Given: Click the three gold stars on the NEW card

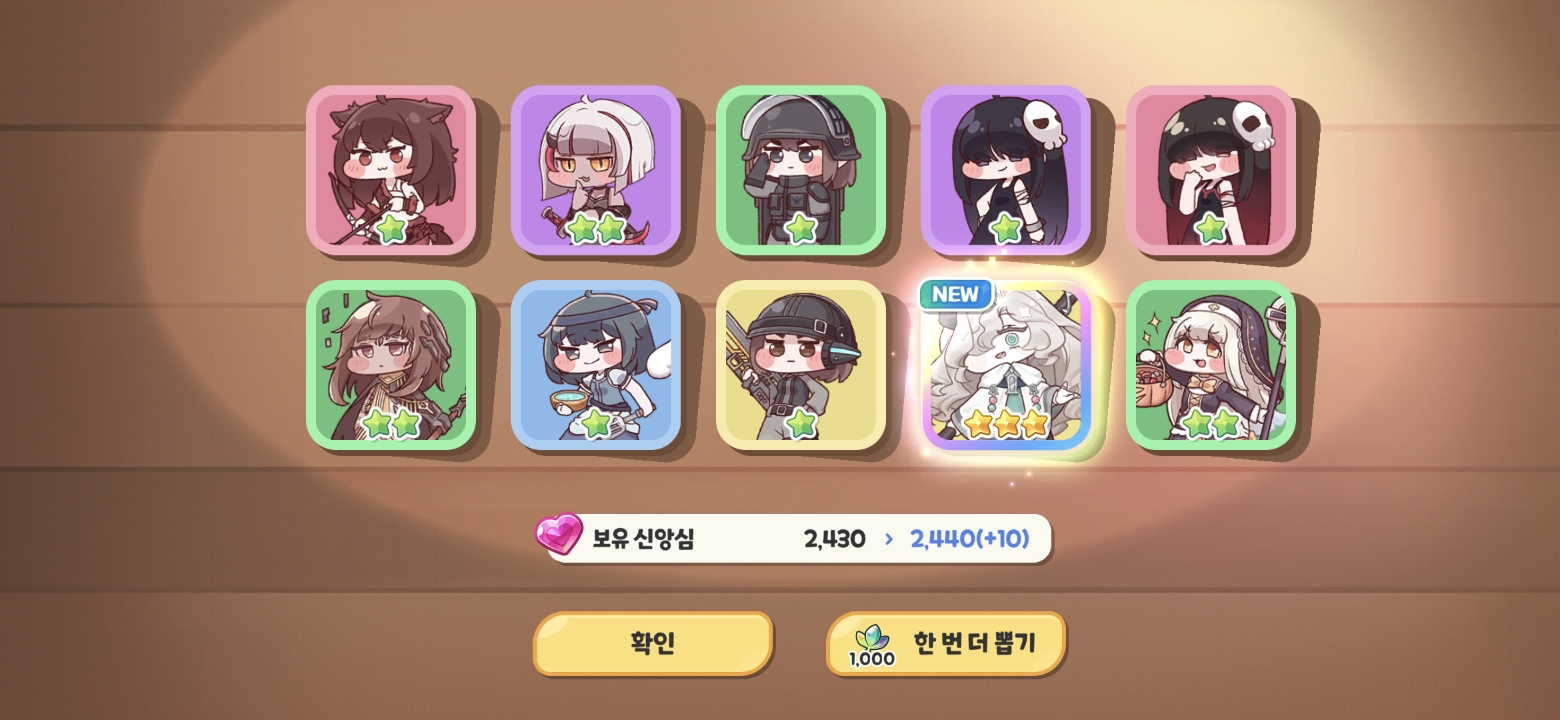Looking at the screenshot, I should coord(1006,424).
